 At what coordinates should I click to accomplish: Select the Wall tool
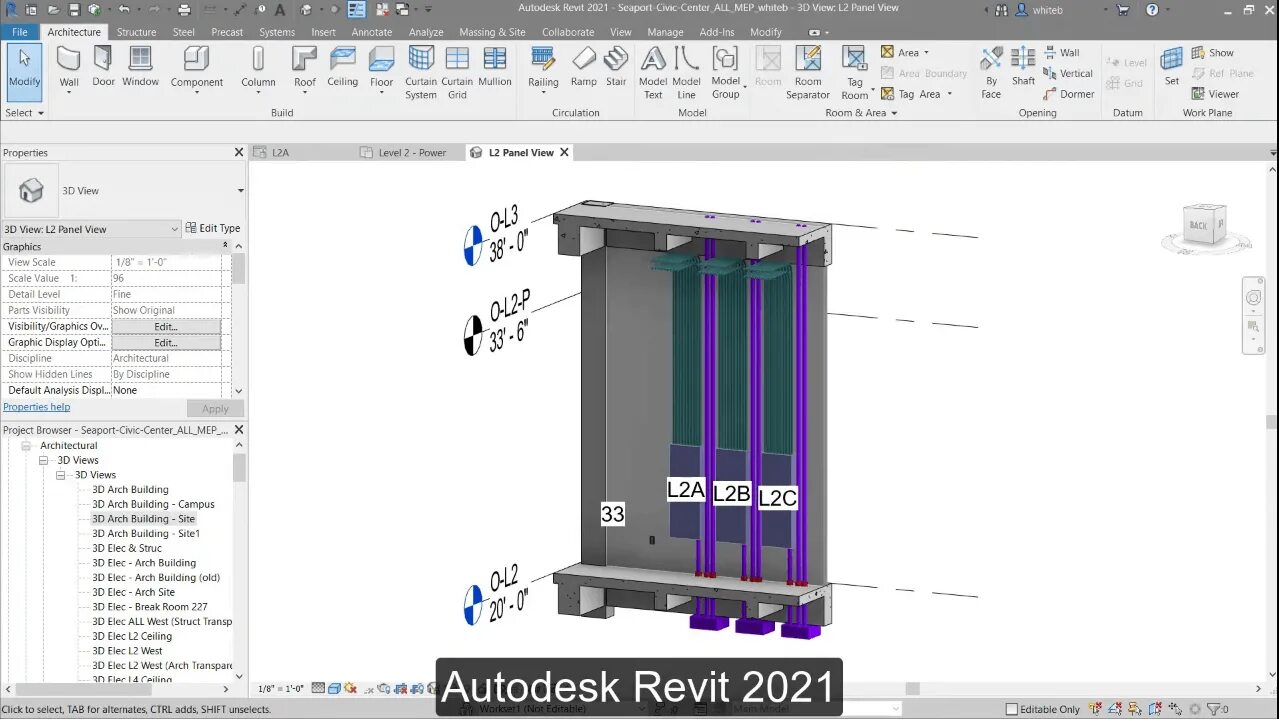(69, 70)
